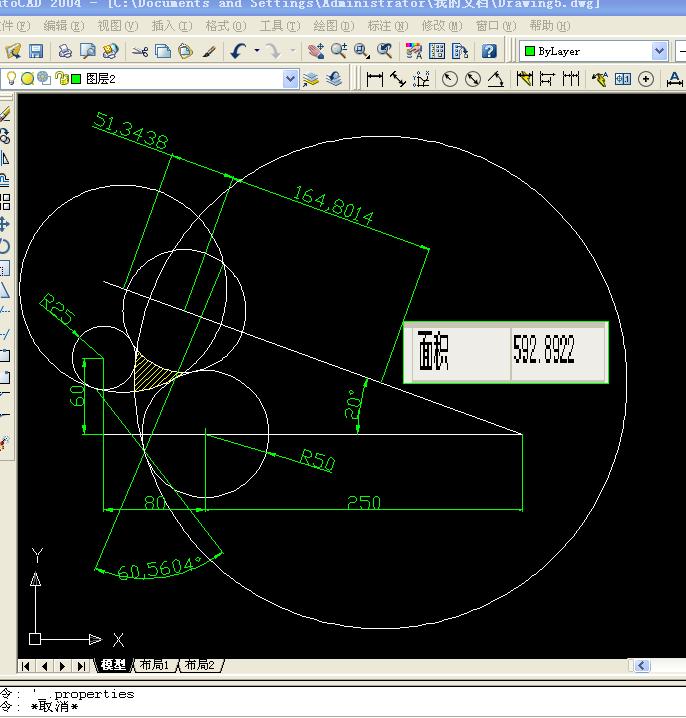Viewport: 686px width, 718px height.
Task: Expand the undo history dropdown arrow
Action: (x=257, y=51)
